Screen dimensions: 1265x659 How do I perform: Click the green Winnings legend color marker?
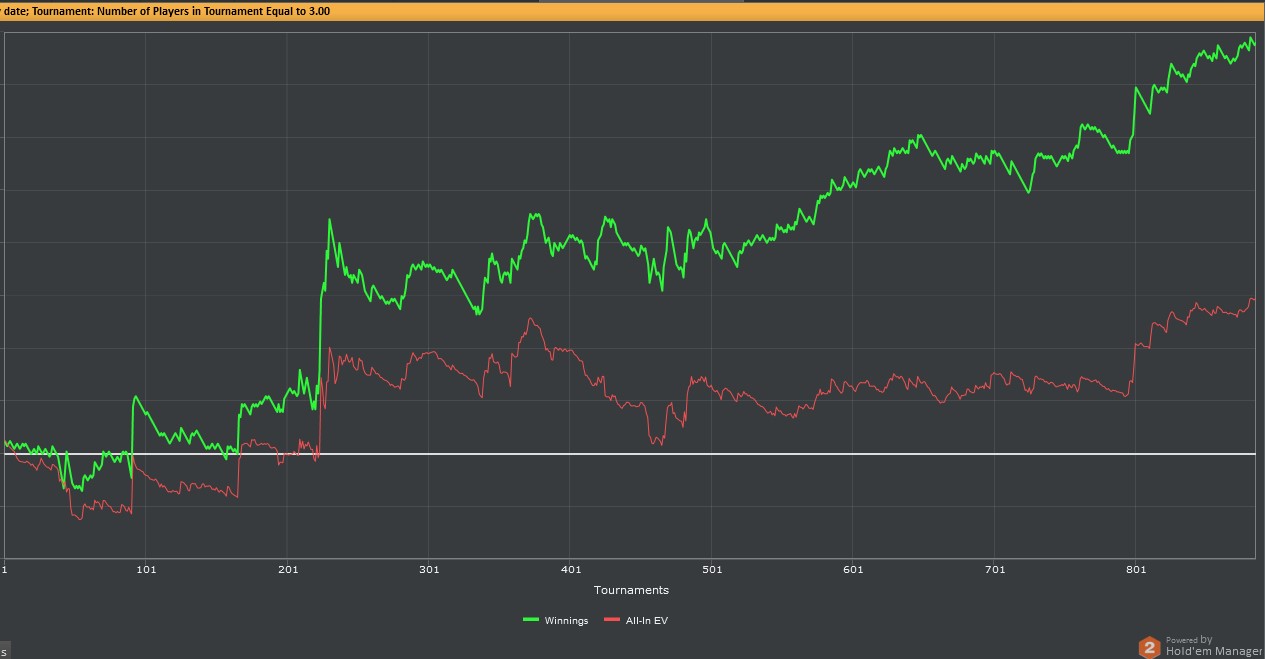coord(530,621)
